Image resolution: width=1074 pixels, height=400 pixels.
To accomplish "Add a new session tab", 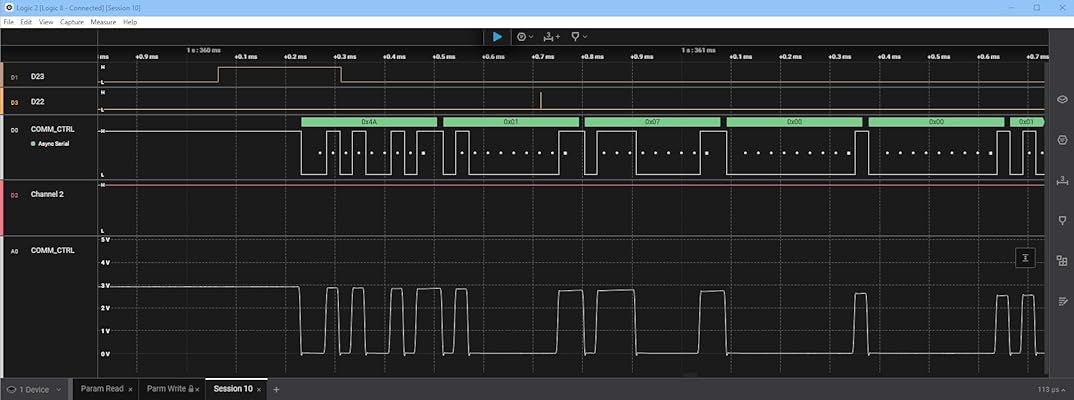I will (276, 389).
